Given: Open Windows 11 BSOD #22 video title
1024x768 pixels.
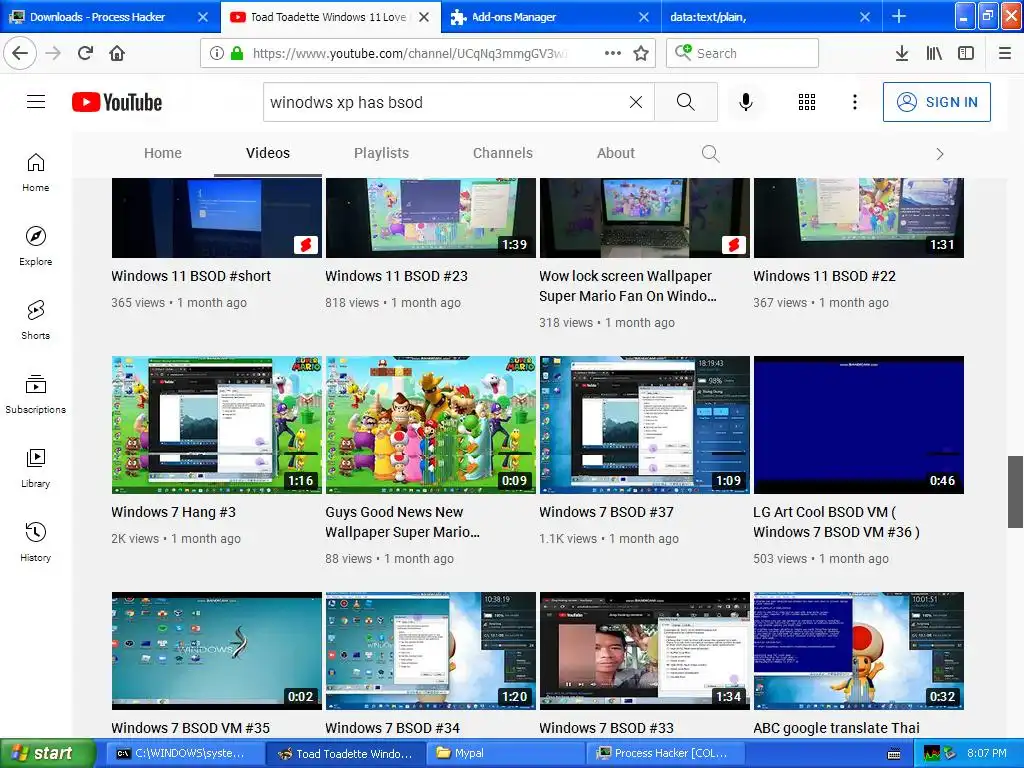Looking at the screenshot, I should click(x=824, y=276).
